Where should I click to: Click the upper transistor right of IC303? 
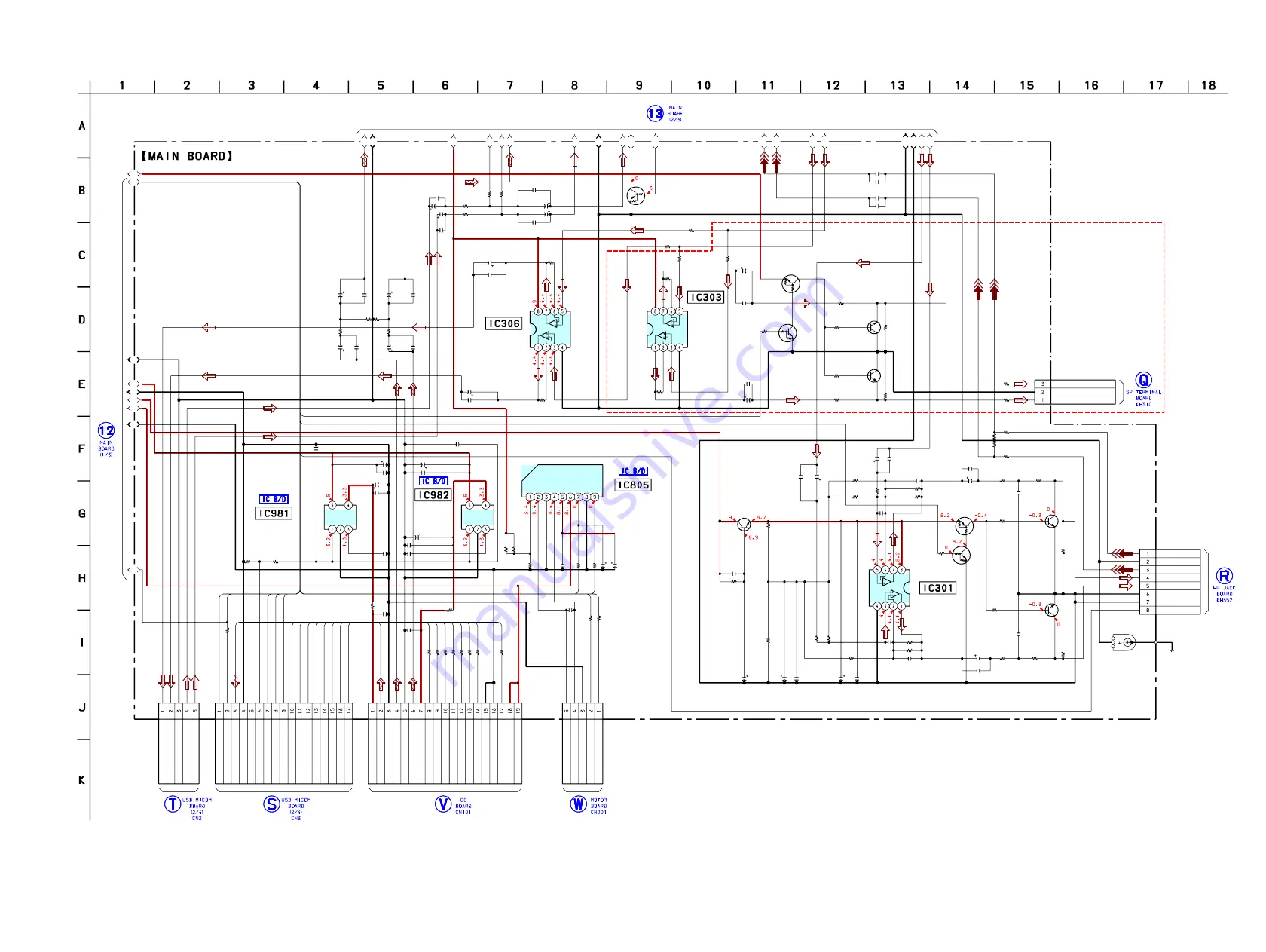(790, 283)
